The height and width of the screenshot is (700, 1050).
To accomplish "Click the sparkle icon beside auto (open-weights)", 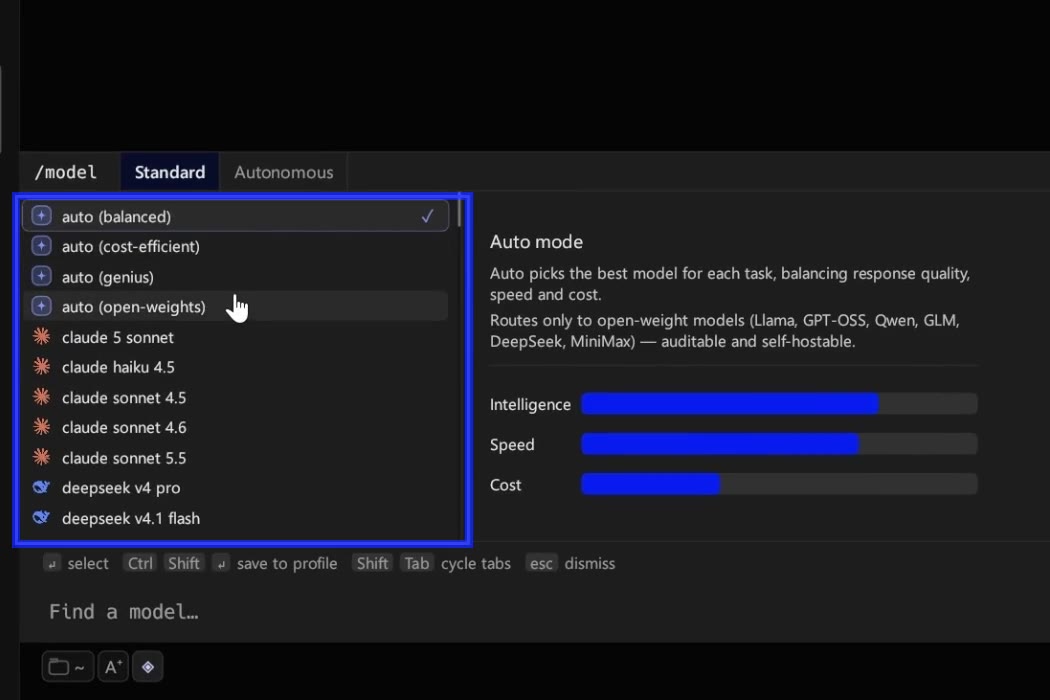I will pyautogui.click(x=42, y=307).
